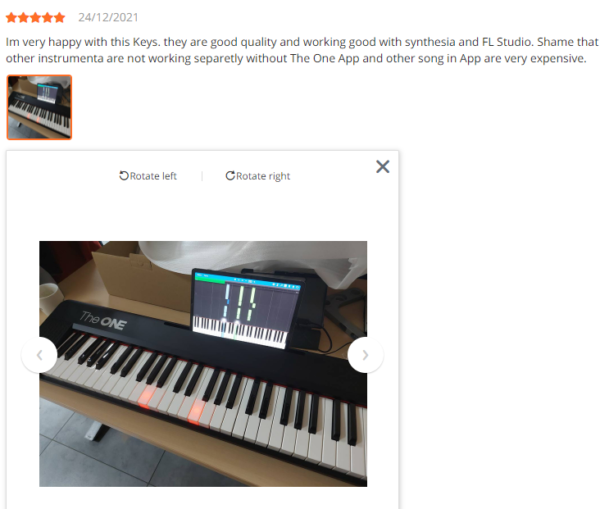Click the 'Rotate right' text label
The width and height of the screenshot is (600, 509).
coord(263,176)
